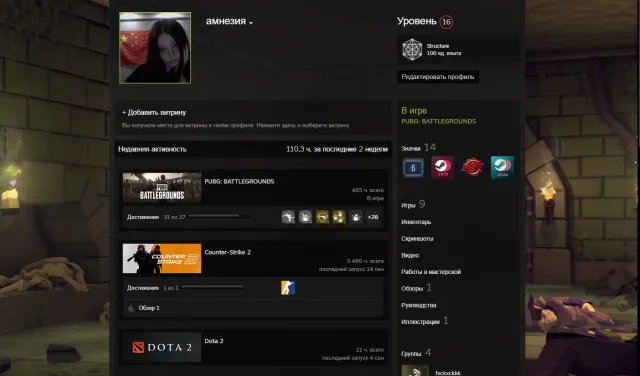Open PUBG Достижения 31 из 37 label

pyautogui.click(x=156, y=217)
